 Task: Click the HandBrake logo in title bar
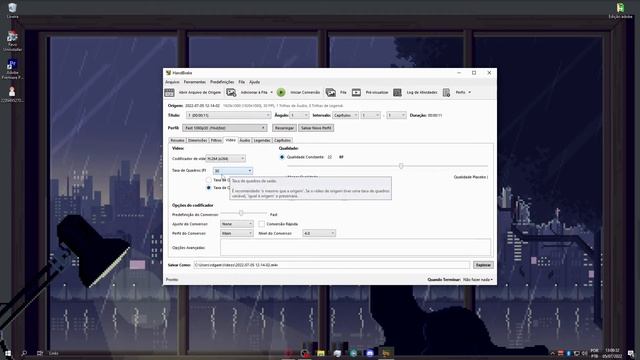(x=168, y=73)
